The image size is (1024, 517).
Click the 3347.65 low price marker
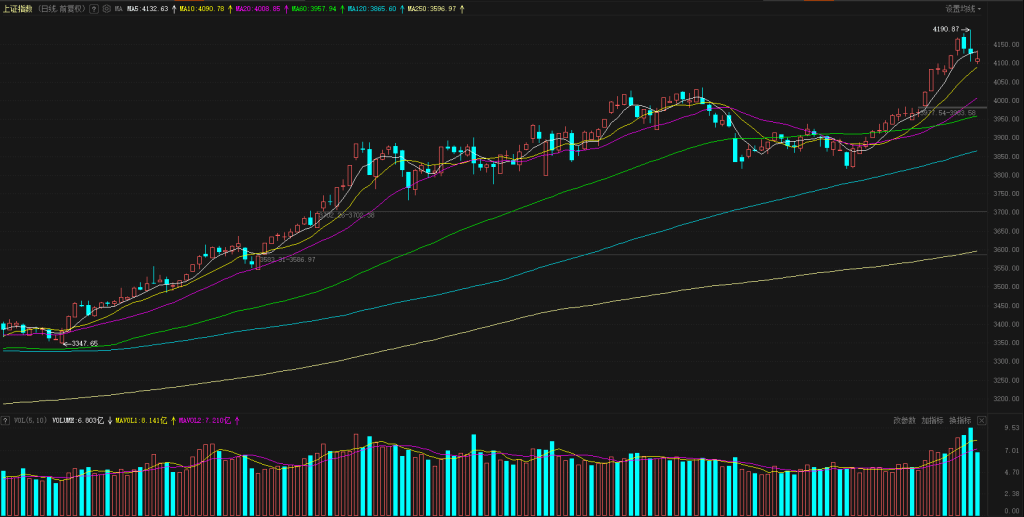point(83,343)
